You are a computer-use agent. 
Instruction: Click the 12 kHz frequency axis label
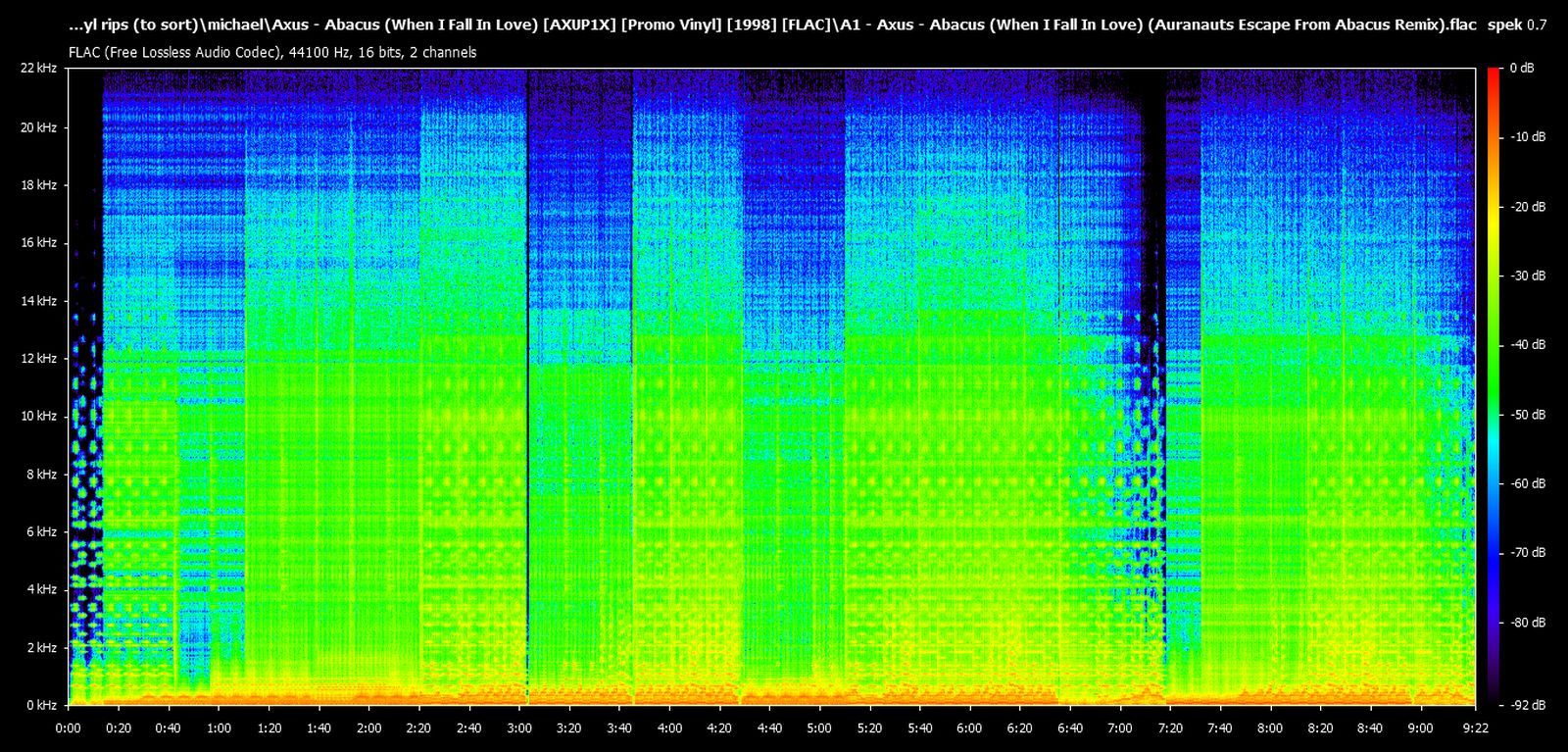pyautogui.click(x=39, y=359)
